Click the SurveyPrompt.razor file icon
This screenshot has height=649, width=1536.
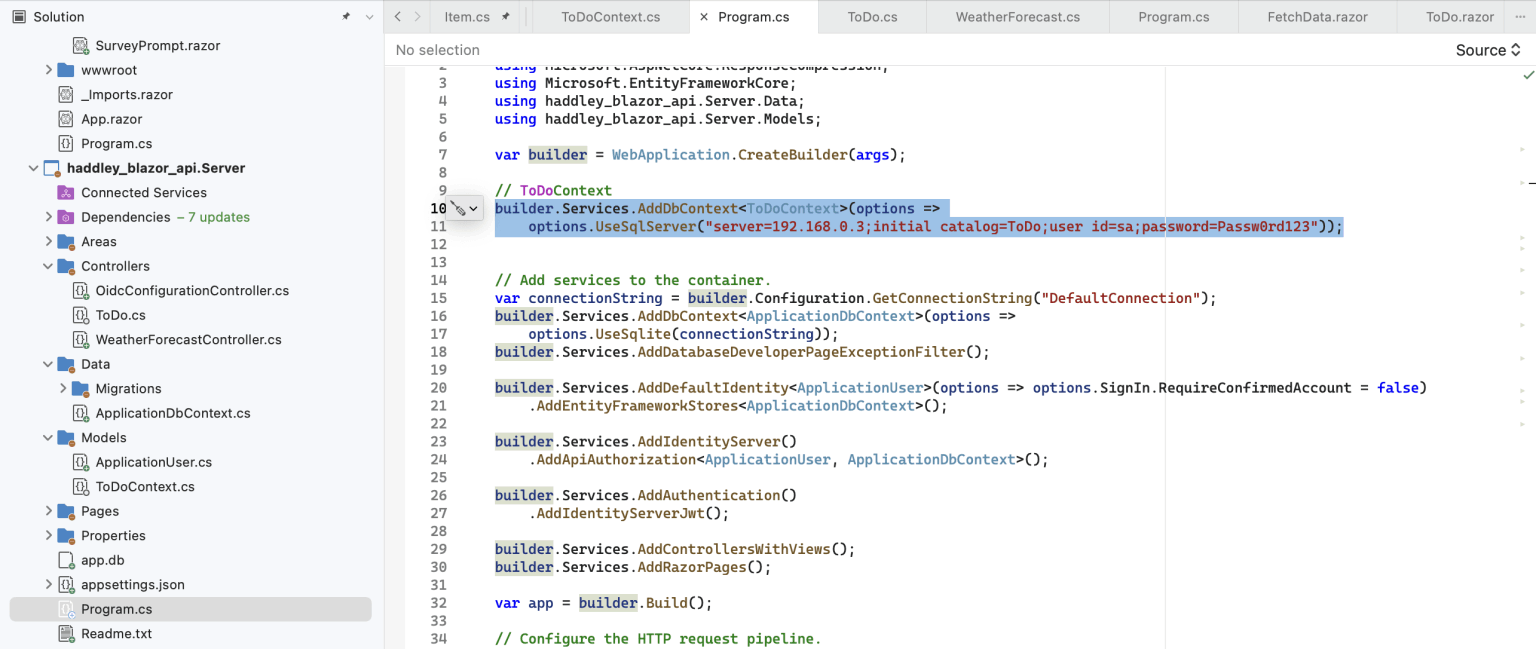tap(80, 46)
